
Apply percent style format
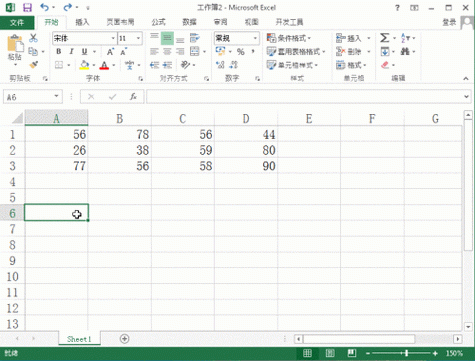coord(240,52)
